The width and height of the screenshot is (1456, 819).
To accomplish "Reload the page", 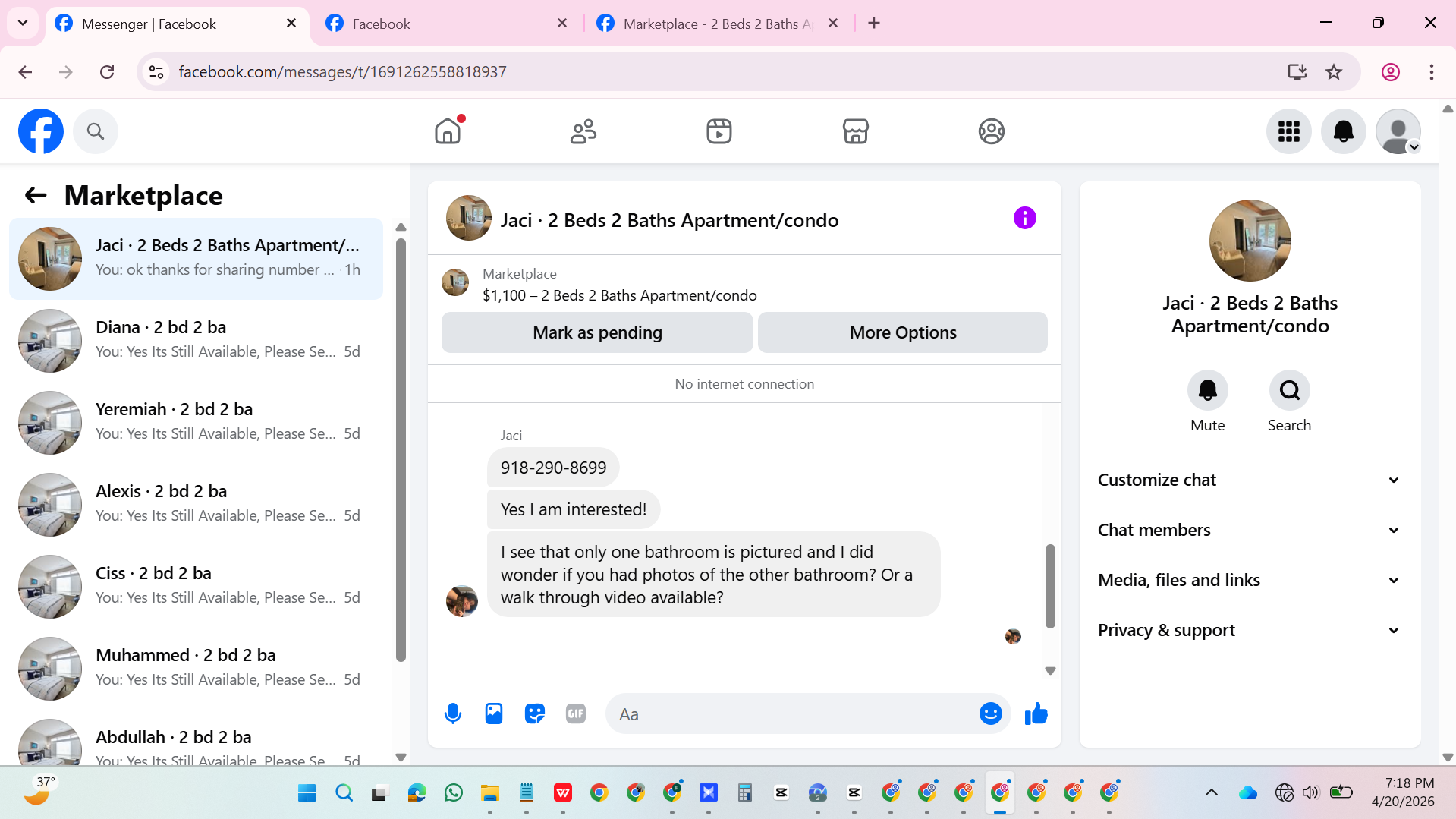I will tap(107, 72).
